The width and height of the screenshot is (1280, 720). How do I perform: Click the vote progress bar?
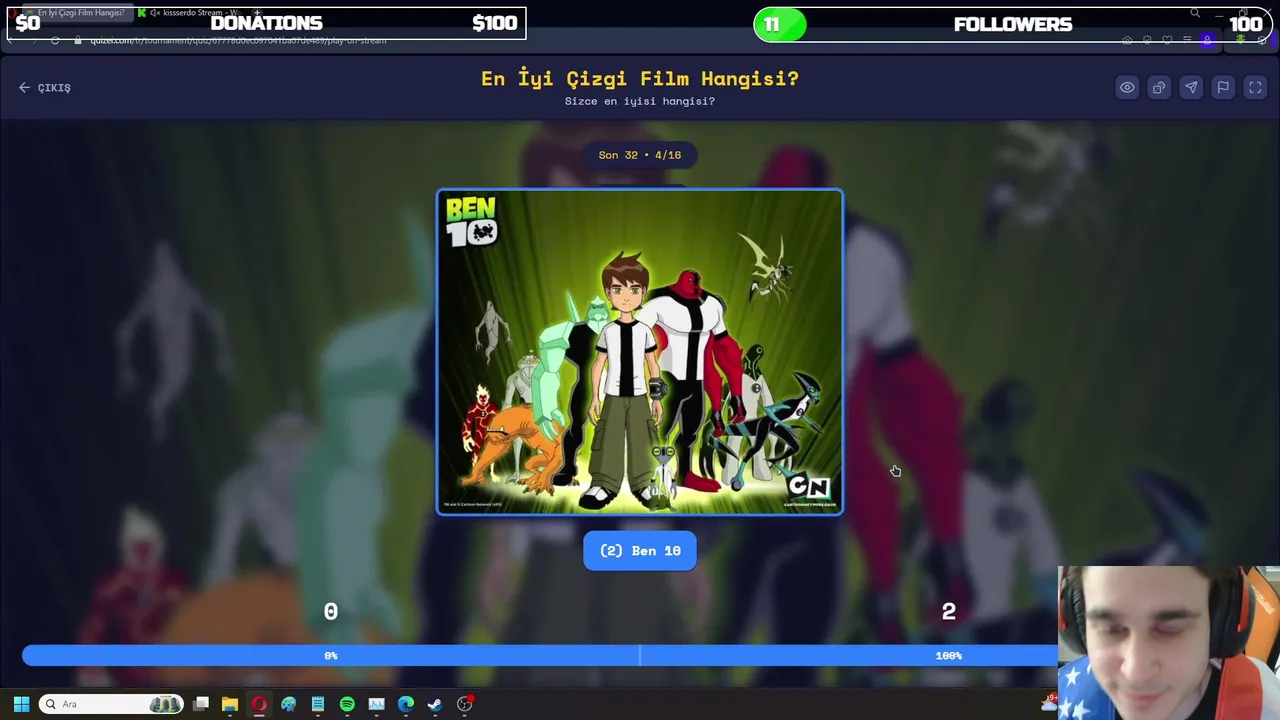click(x=640, y=655)
